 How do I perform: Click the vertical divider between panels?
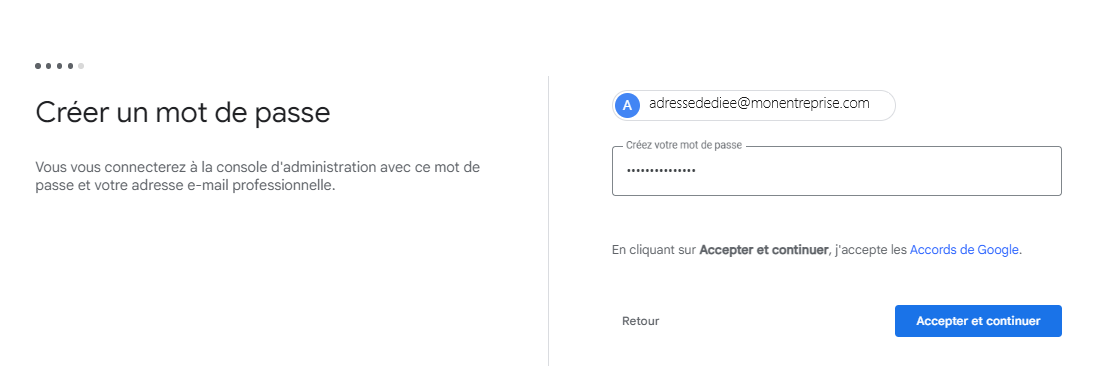548,220
